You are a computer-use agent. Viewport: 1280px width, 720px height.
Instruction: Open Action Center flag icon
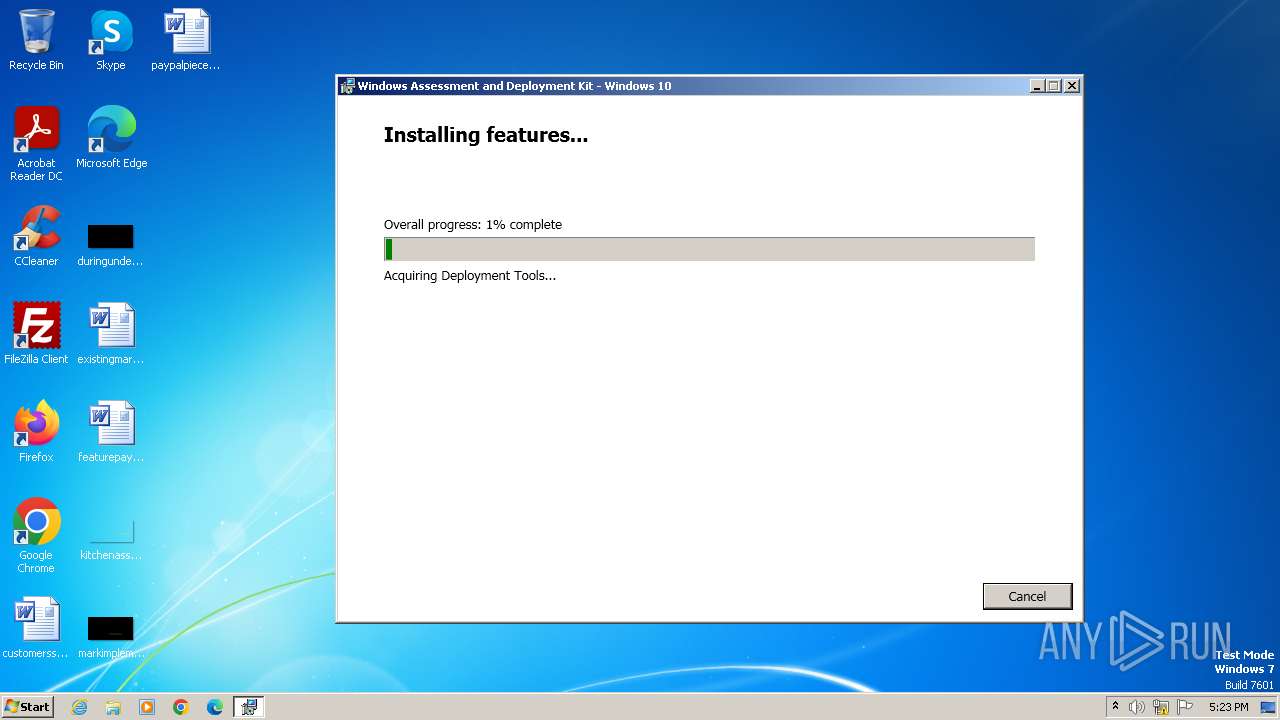coord(1185,707)
